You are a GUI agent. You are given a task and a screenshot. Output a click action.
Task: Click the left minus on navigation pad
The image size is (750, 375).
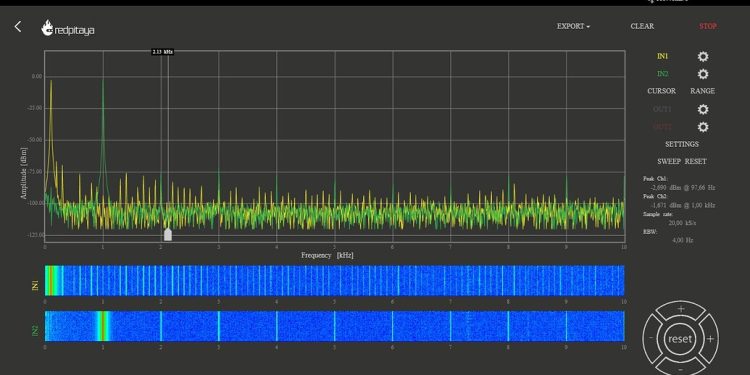tap(651, 338)
